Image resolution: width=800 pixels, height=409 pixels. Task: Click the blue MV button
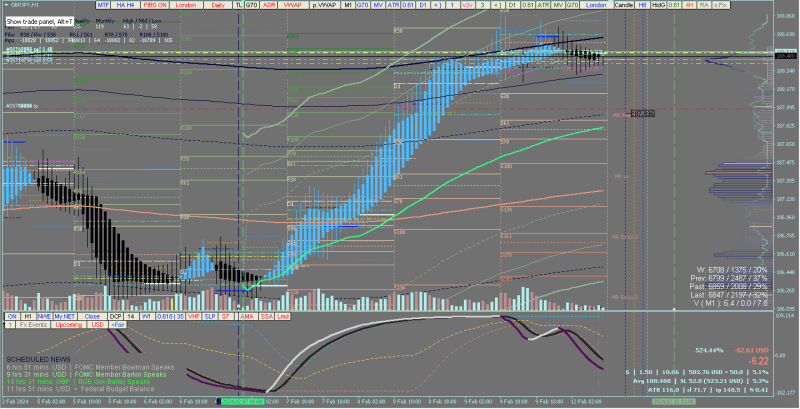coord(378,5)
